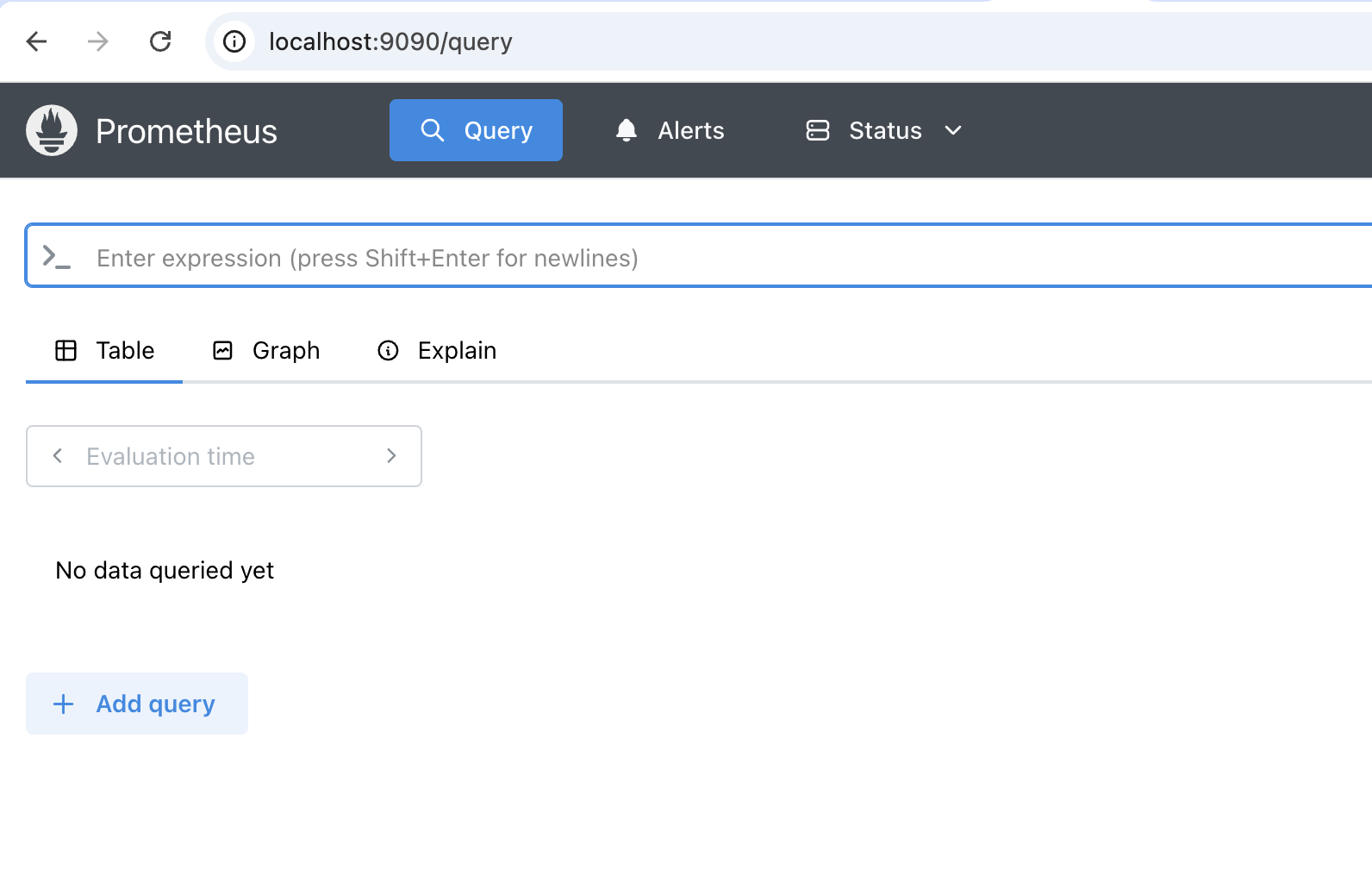Click the Evaluation time input field
Screen dimensions: 1372x895
[x=224, y=456]
